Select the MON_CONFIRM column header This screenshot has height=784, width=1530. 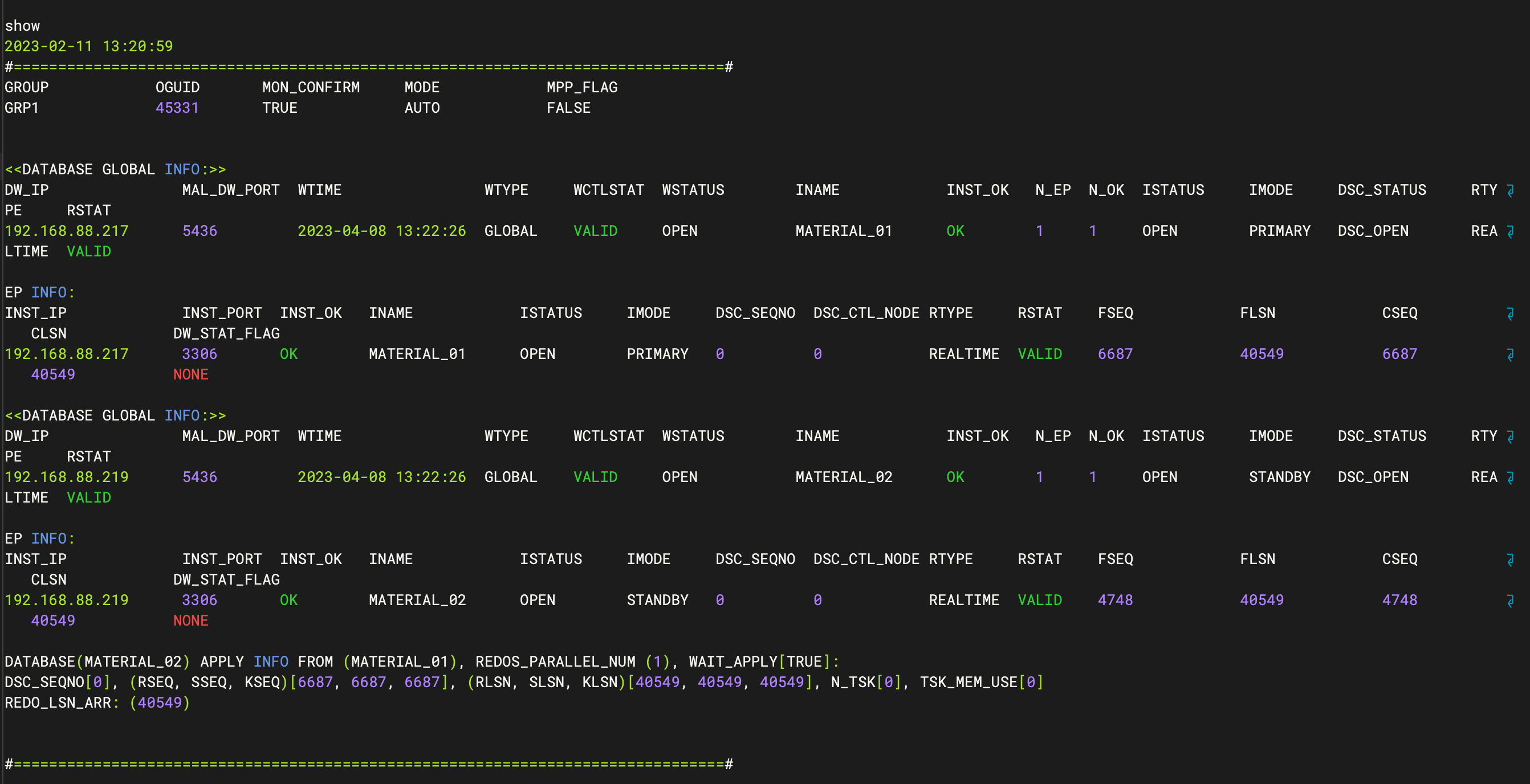click(x=311, y=87)
